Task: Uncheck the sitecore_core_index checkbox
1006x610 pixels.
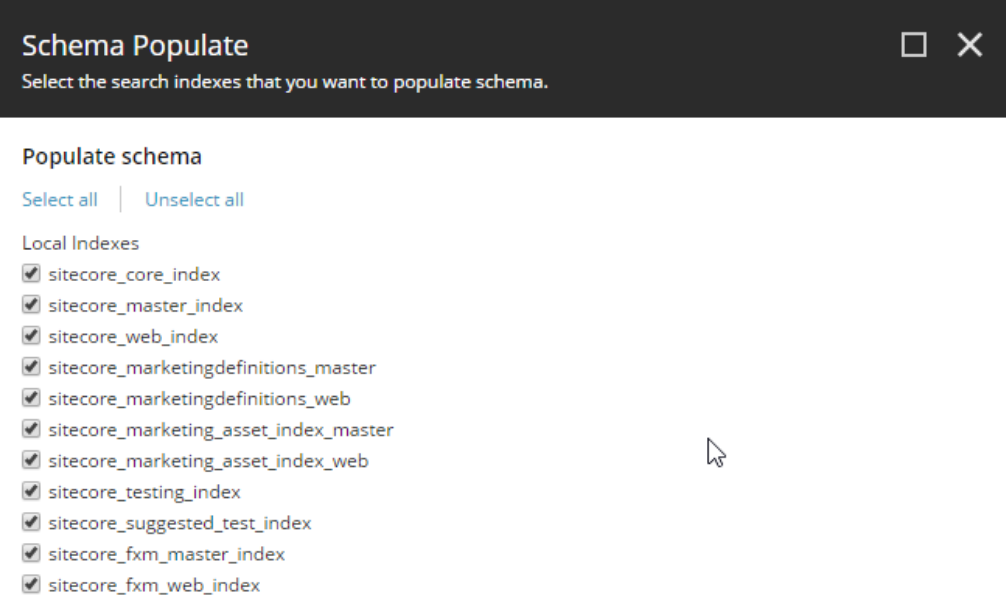Action: (x=31, y=273)
